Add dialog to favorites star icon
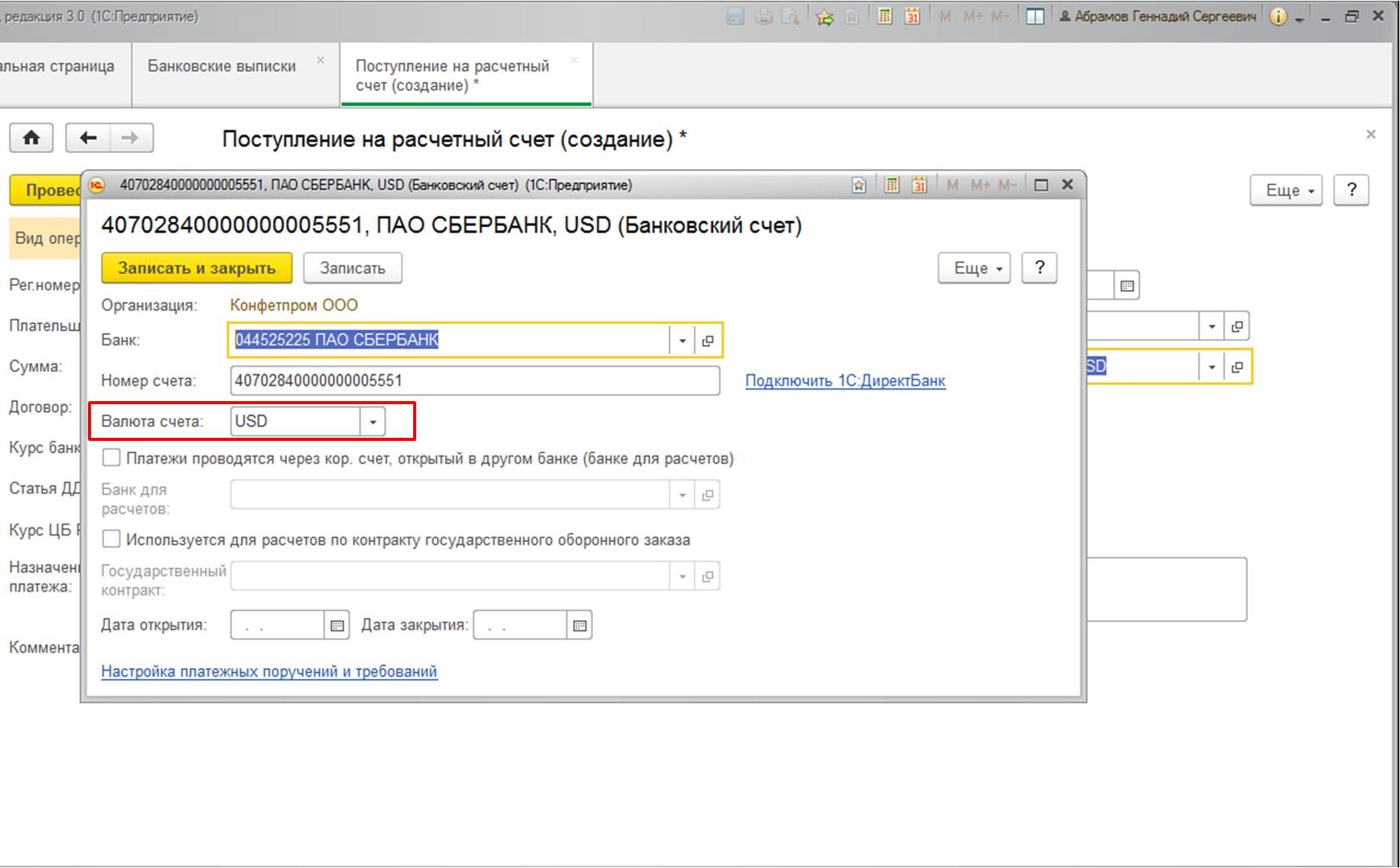 (x=859, y=185)
